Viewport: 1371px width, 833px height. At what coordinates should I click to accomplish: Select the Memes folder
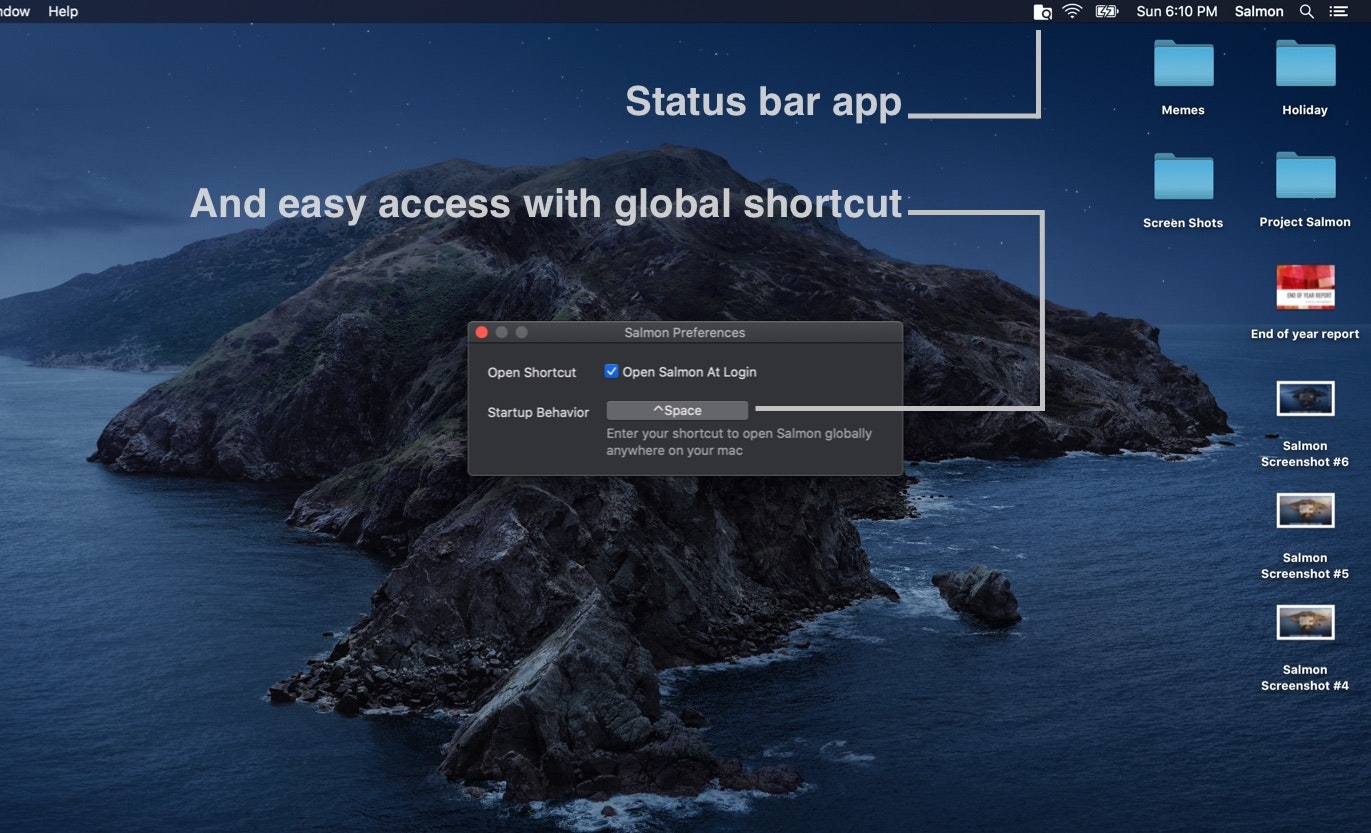pyautogui.click(x=1183, y=64)
